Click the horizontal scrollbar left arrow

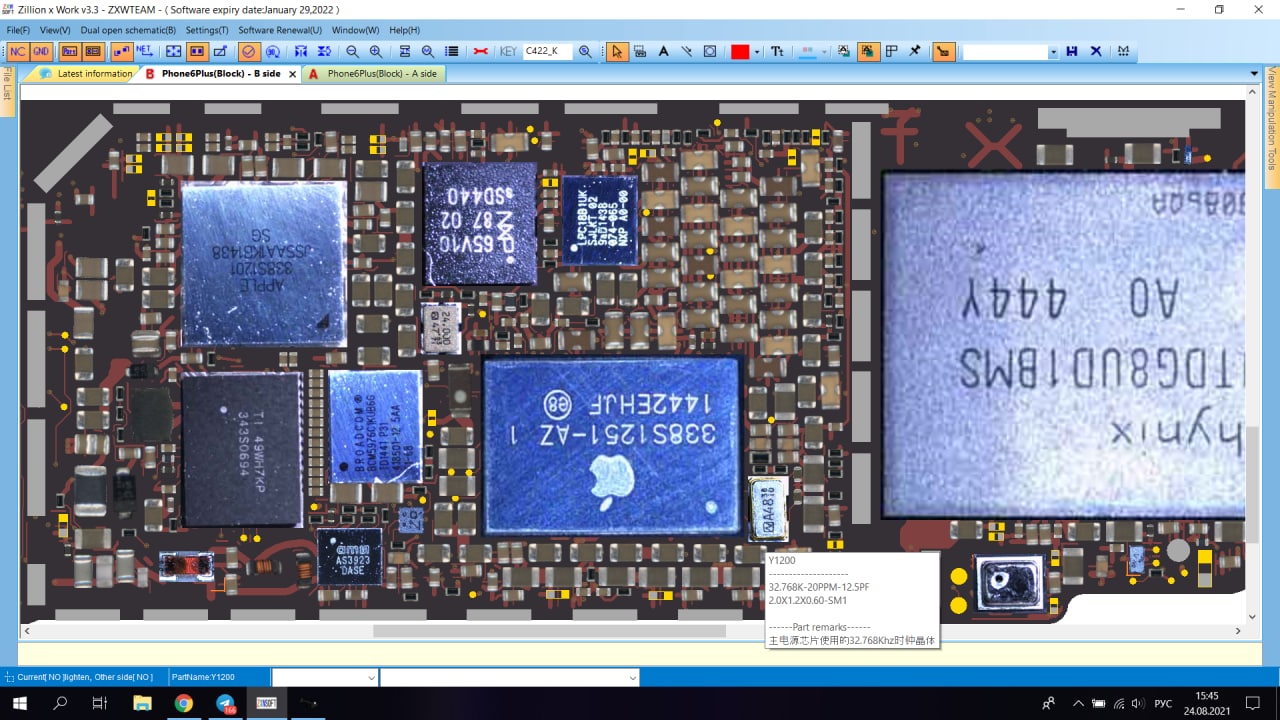pos(27,631)
